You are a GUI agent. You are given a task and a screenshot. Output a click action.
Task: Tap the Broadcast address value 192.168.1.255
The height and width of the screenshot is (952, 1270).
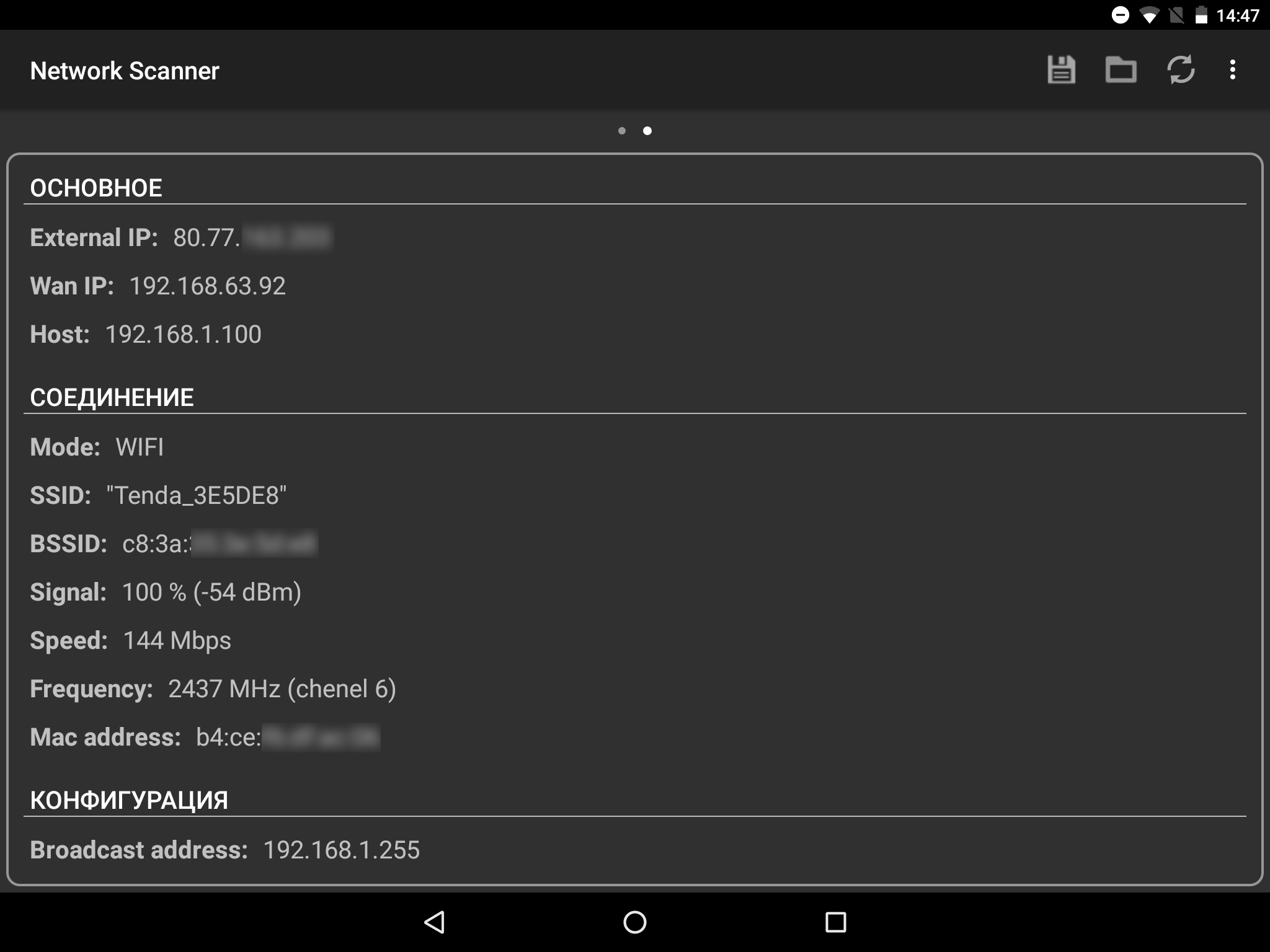click(x=342, y=850)
